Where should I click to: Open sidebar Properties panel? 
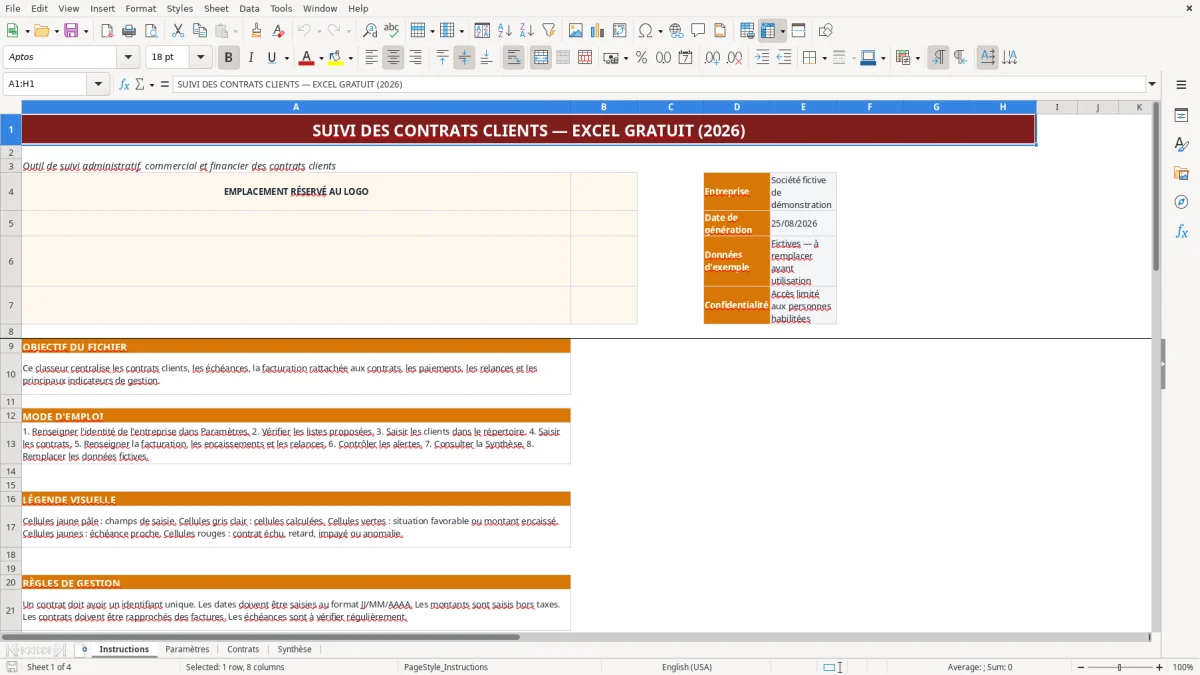pyautogui.click(x=1181, y=116)
